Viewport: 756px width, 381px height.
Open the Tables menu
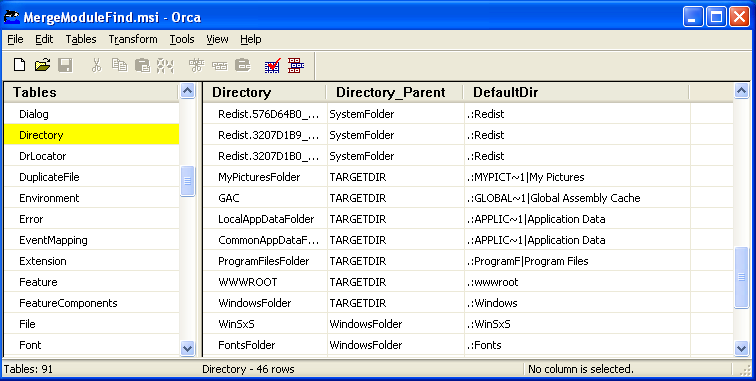tap(81, 39)
